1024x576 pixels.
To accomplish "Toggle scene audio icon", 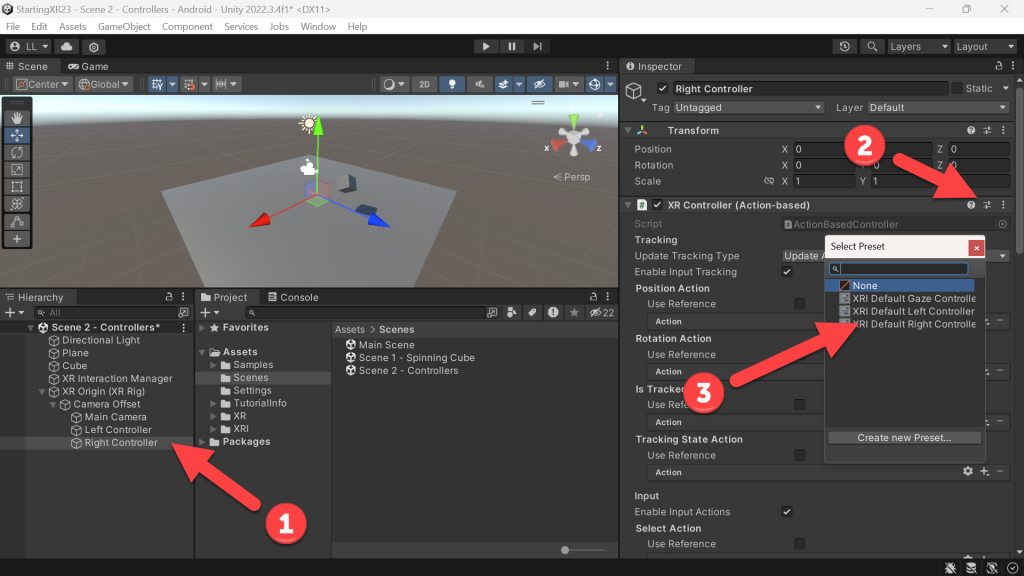I will 479,84.
